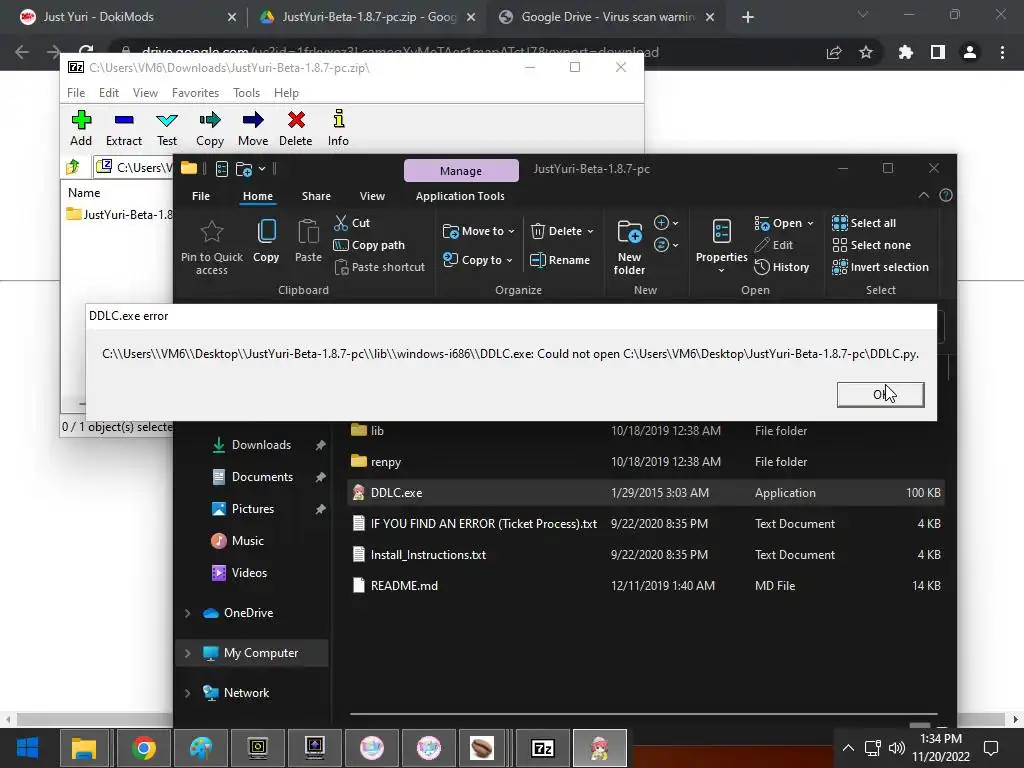Click the Add icon in 7-Zip
The image size is (1024, 768).
(81, 120)
